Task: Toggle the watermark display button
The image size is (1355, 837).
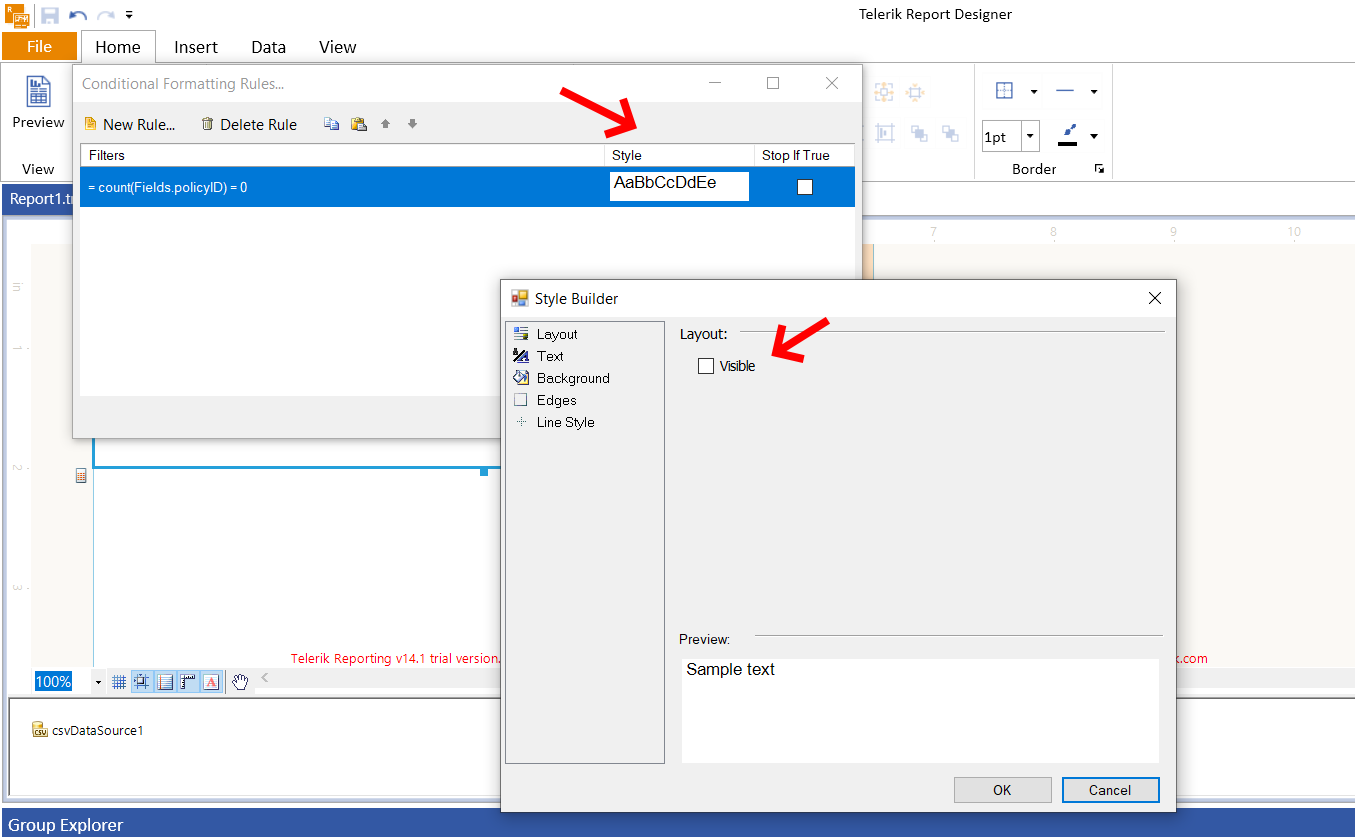Action: tap(211, 682)
